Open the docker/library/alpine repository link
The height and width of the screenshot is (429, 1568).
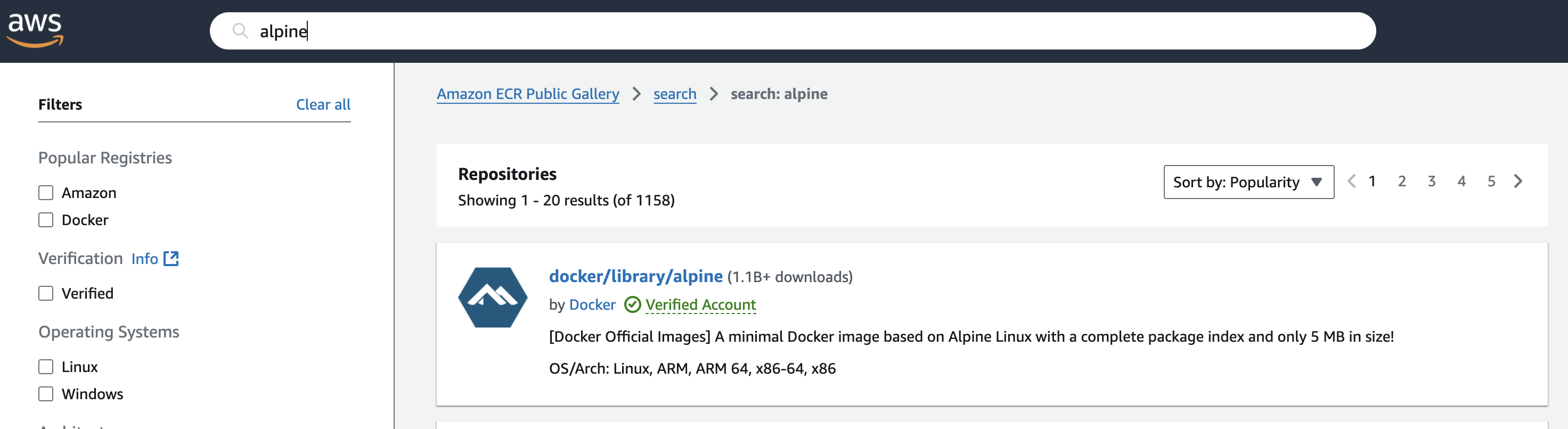pyautogui.click(x=635, y=276)
